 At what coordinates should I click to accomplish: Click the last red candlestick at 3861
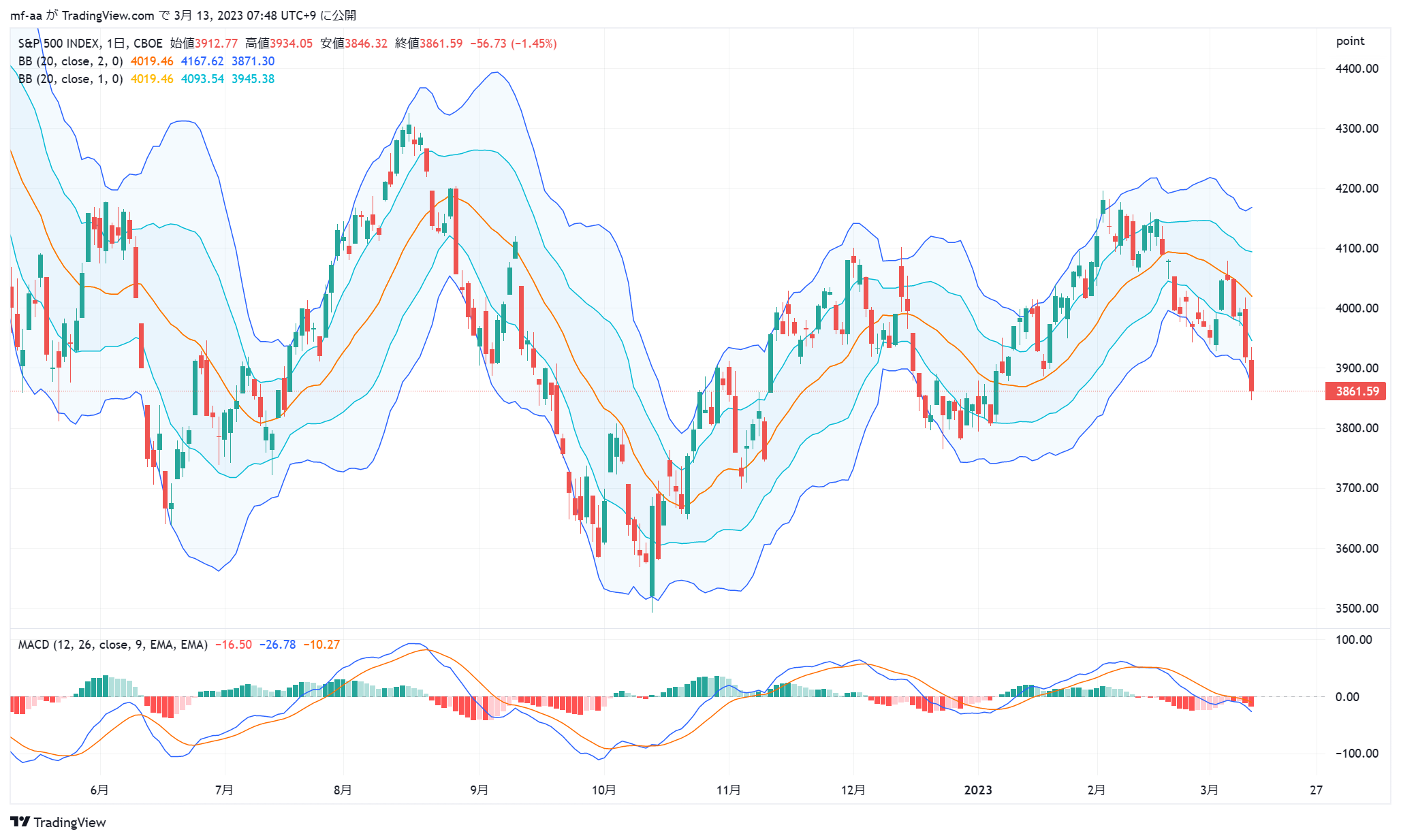(1252, 376)
